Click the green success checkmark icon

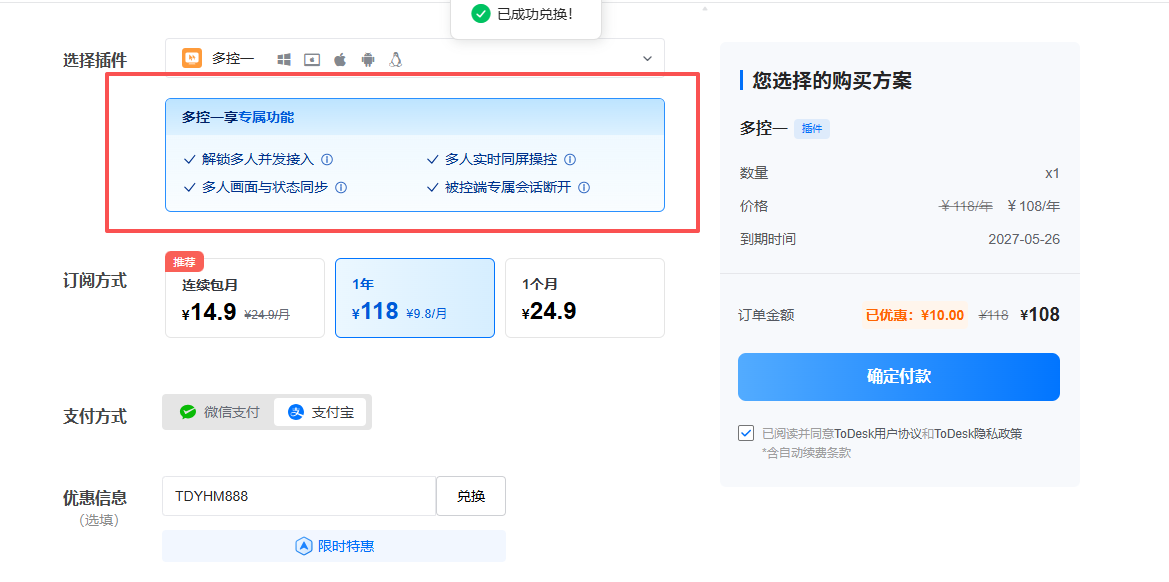(x=482, y=13)
